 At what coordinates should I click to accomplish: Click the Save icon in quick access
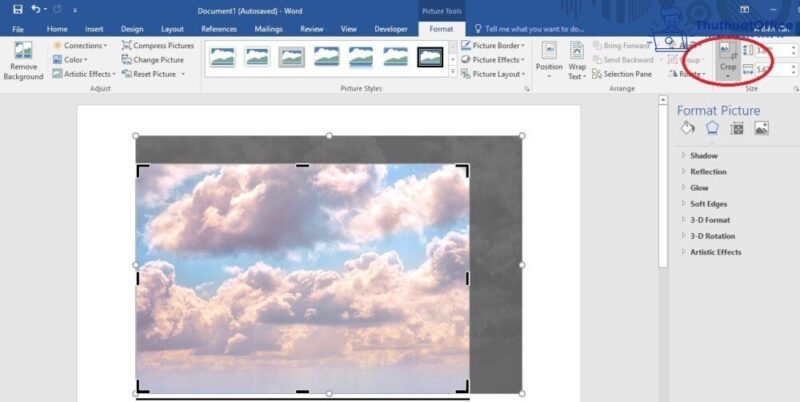click(x=17, y=9)
